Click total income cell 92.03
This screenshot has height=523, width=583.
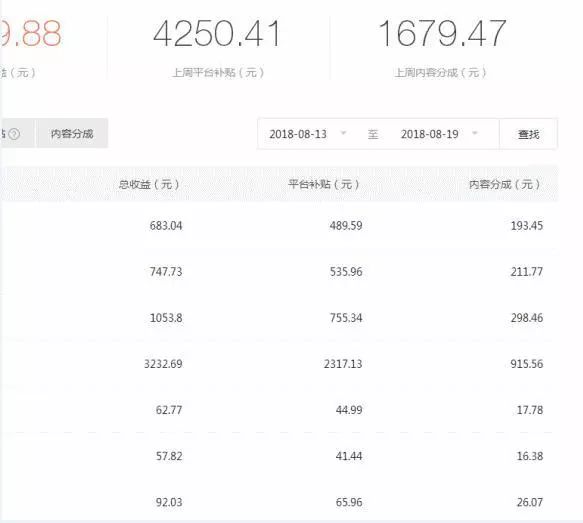169,502
